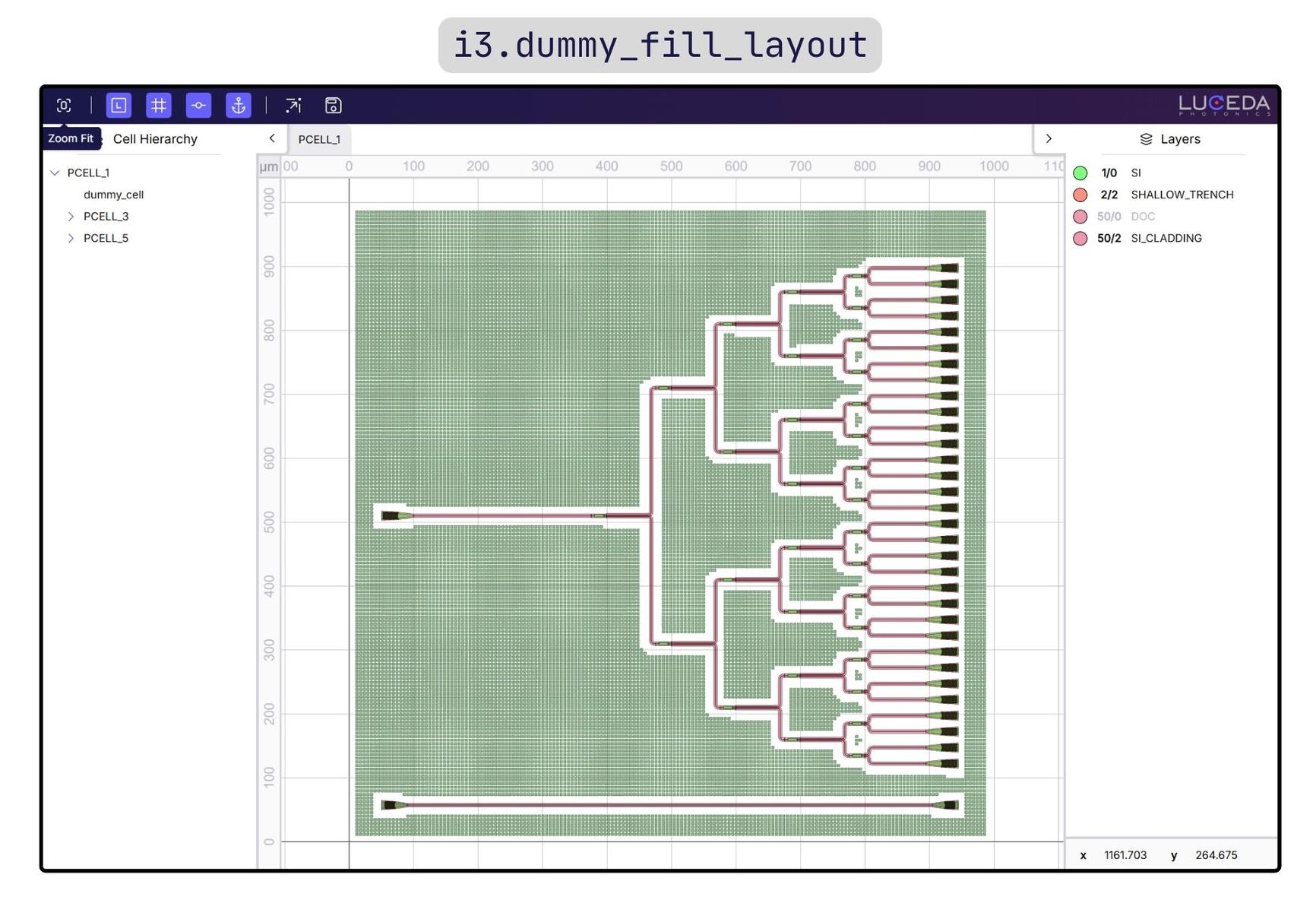Screen dimensions: 1316x897
Task: Show the dimmed DOC layer
Action: tap(1080, 217)
